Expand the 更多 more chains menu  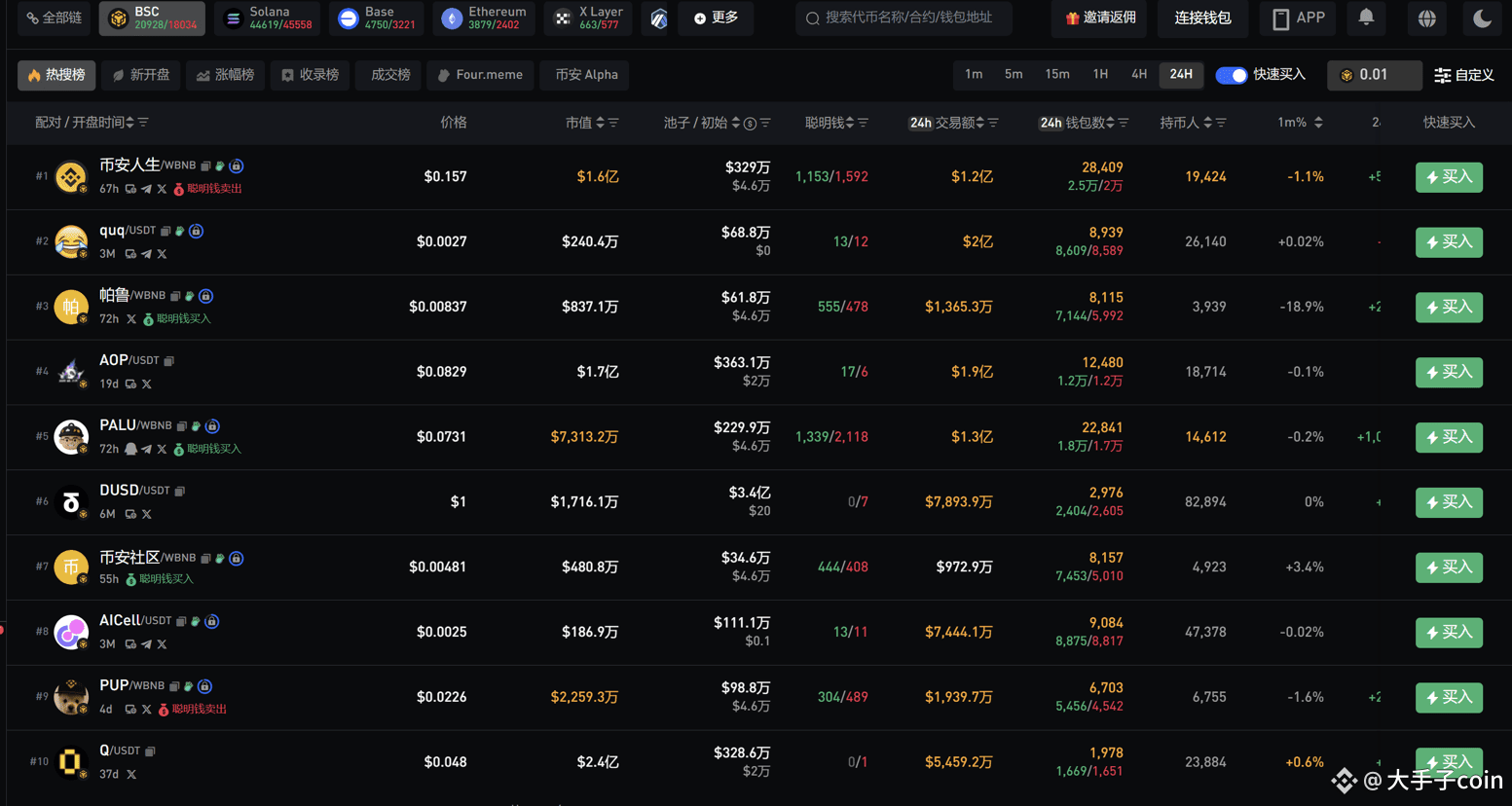(x=716, y=18)
